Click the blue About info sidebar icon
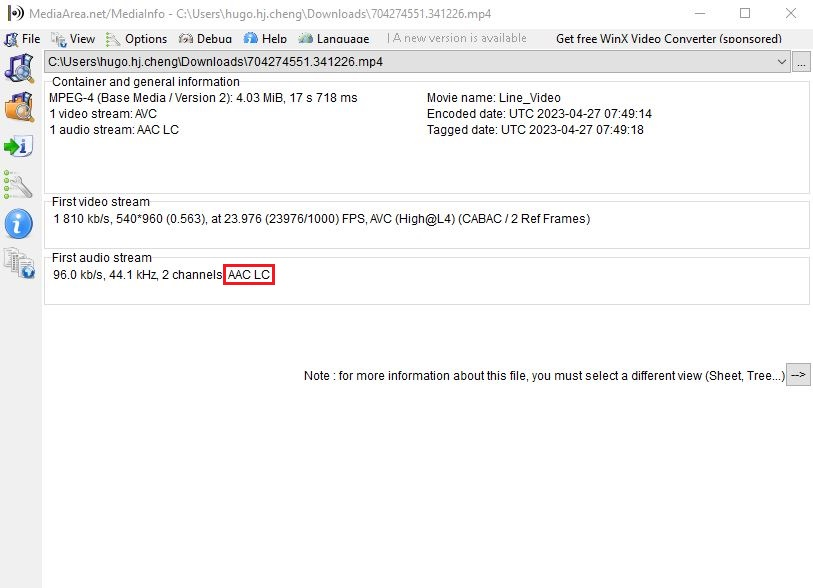Viewport: 813px width, 588px height. pyautogui.click(x=19, y=224)
